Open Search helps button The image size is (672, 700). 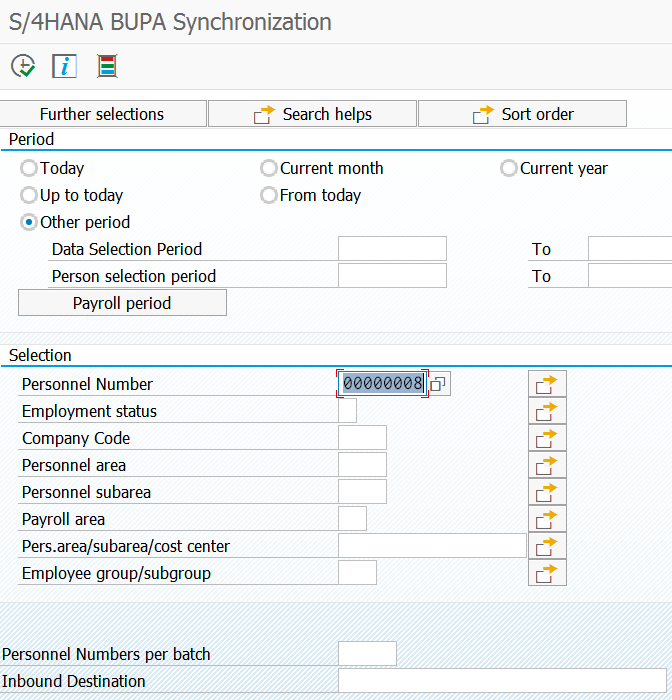coord(313,114)
